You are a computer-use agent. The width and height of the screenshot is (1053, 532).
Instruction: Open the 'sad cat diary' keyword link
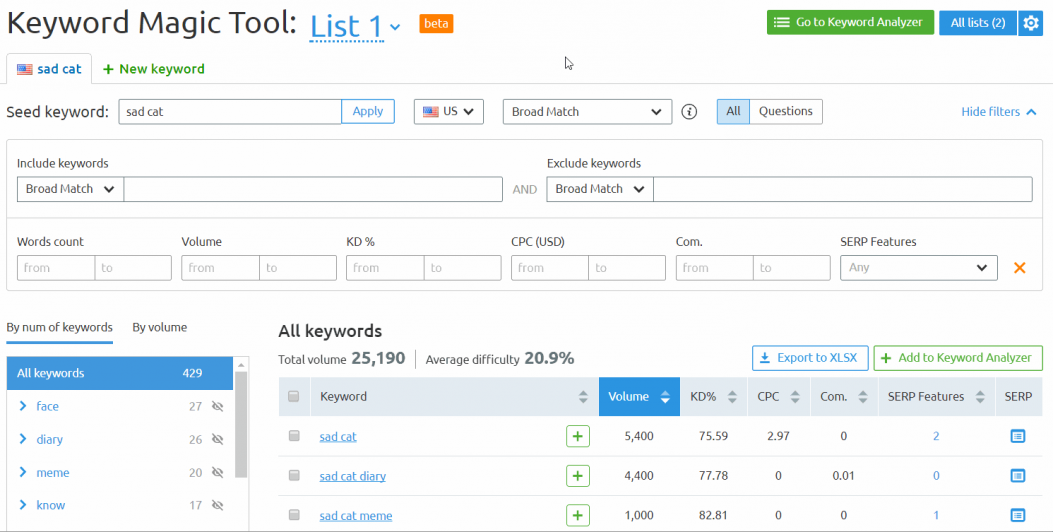353,476
